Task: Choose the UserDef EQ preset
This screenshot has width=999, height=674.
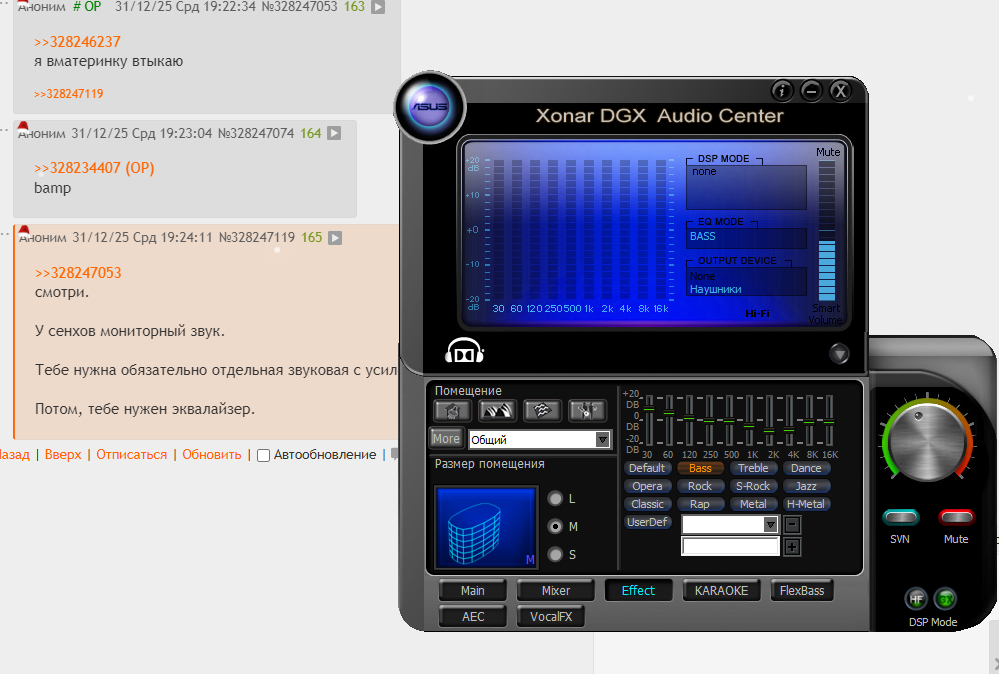Action: 647,522
